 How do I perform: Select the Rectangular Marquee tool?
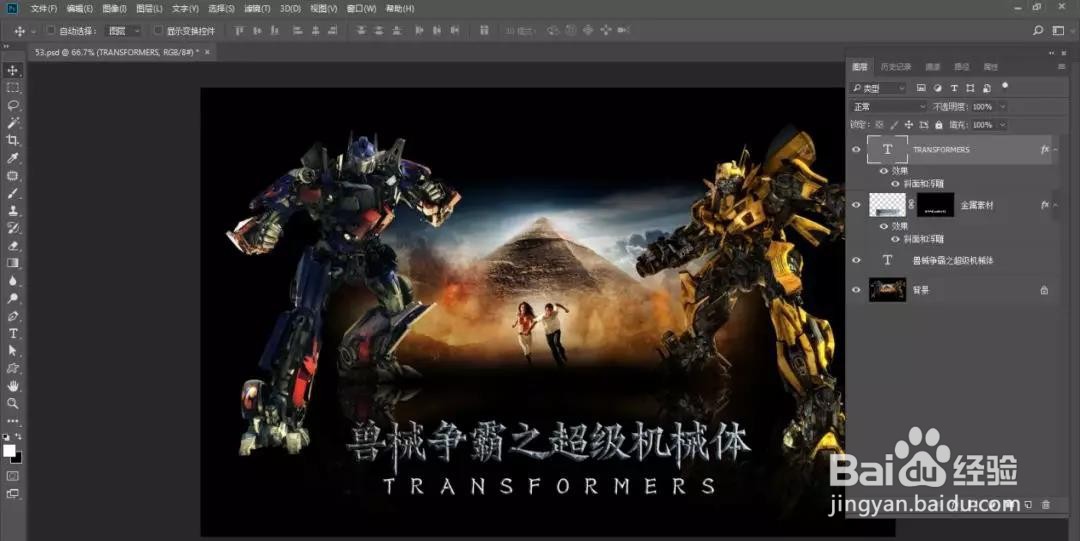click(x=12, y=88)
